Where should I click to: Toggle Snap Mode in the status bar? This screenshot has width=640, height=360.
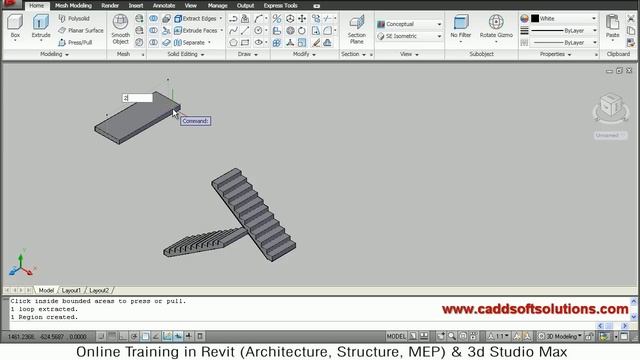tap(101, 336)
